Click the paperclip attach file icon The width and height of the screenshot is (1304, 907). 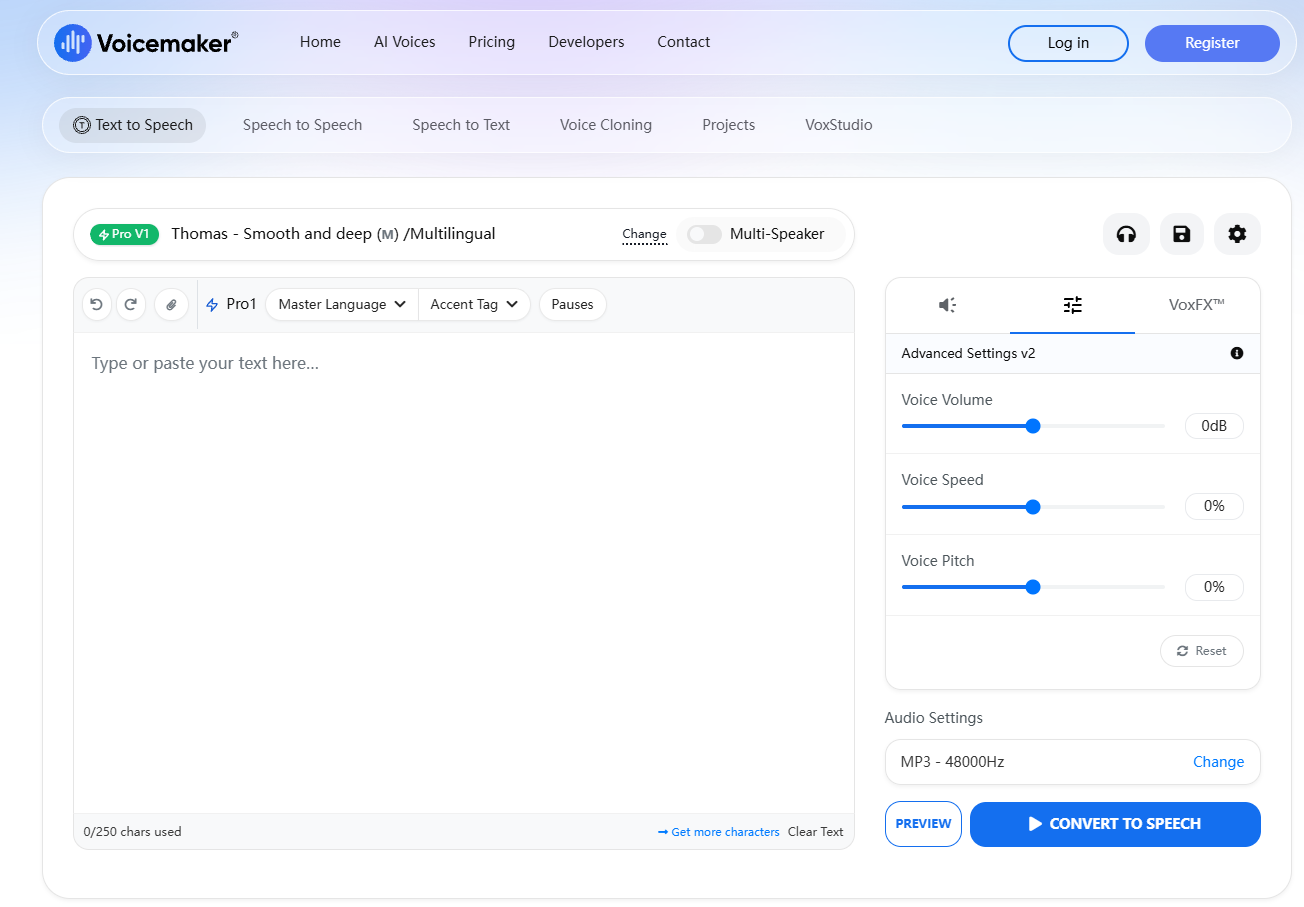click(171, 304)
